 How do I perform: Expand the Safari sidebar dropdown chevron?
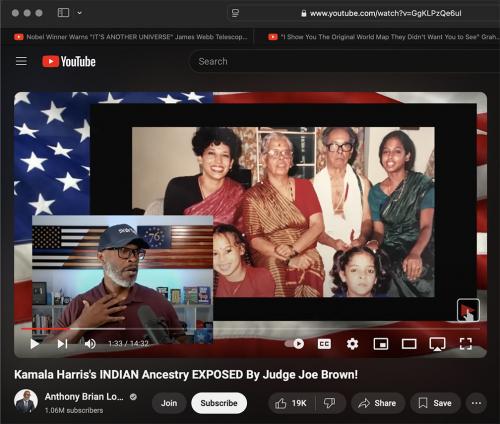click(79, 13)
